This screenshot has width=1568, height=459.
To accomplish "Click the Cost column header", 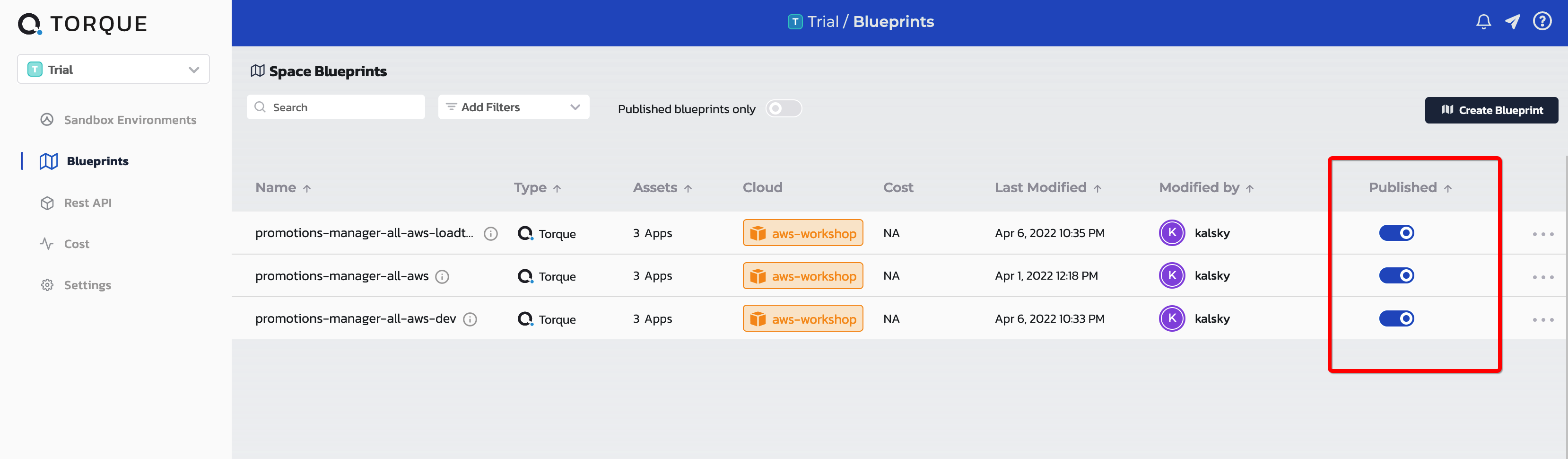I will tap(898, 187).
